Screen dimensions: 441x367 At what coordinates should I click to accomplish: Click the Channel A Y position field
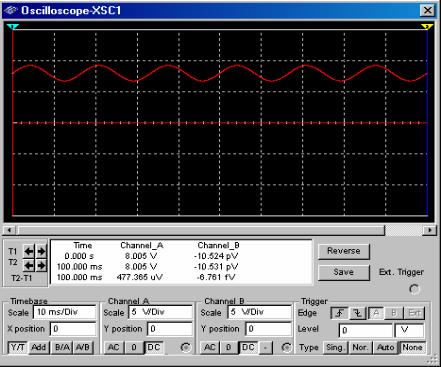(170, 329)
